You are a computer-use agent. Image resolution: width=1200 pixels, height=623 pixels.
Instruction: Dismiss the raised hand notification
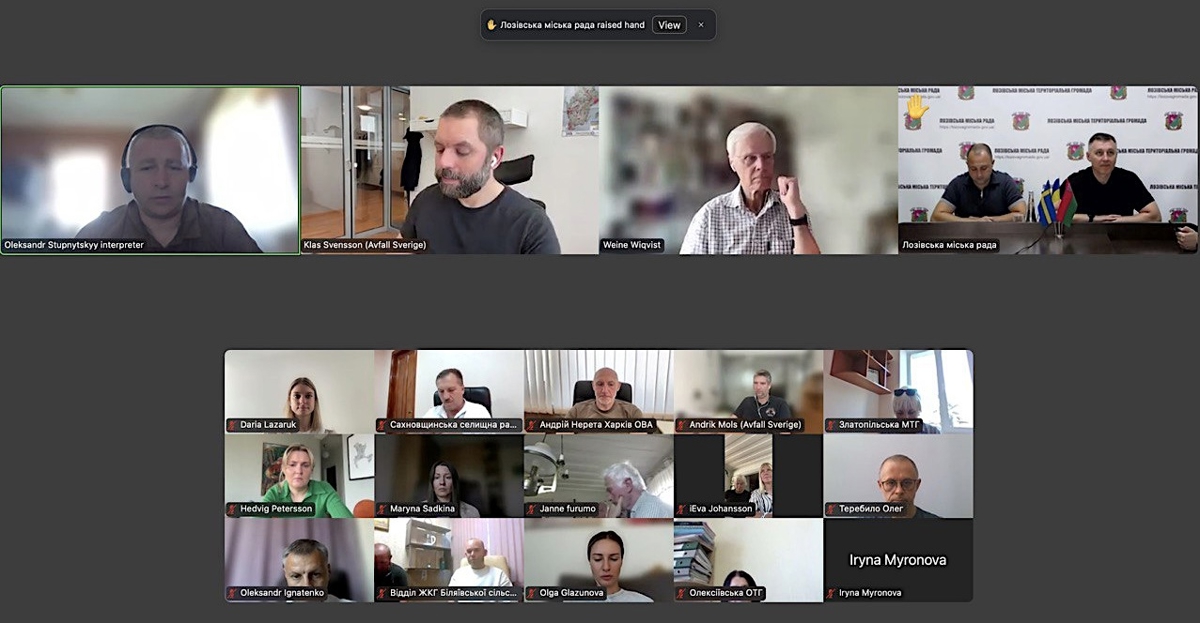(x=701, y=25)
